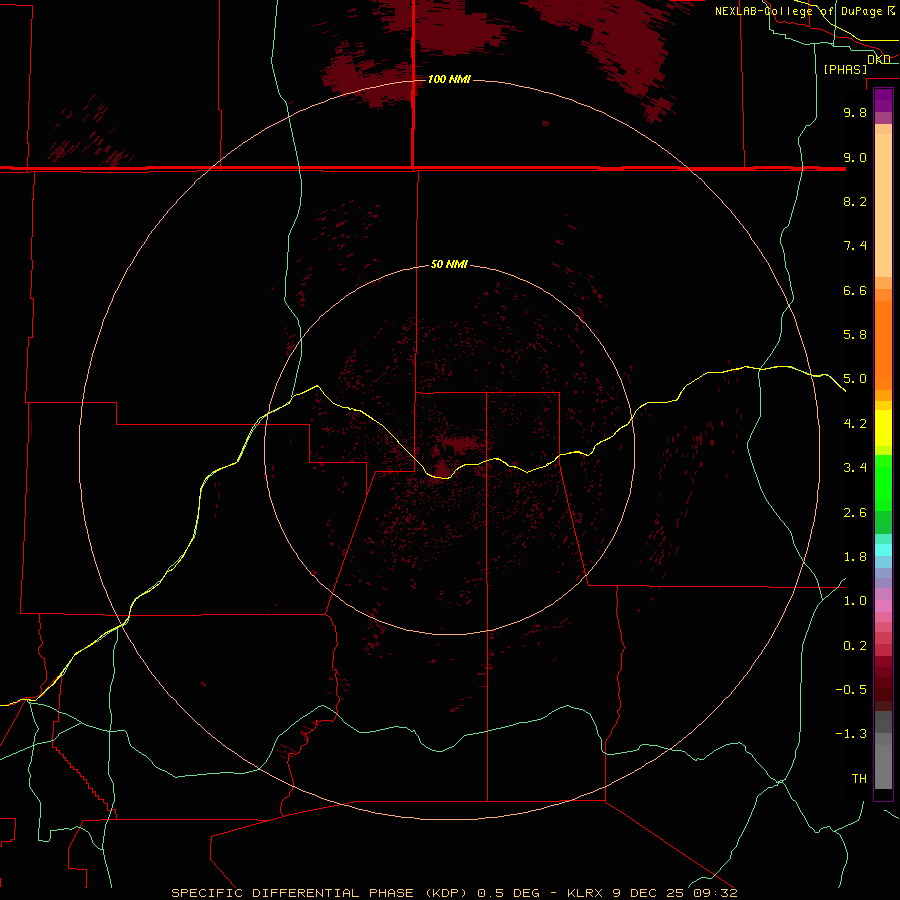Click the "9.8" color scale value

(855, 112)
